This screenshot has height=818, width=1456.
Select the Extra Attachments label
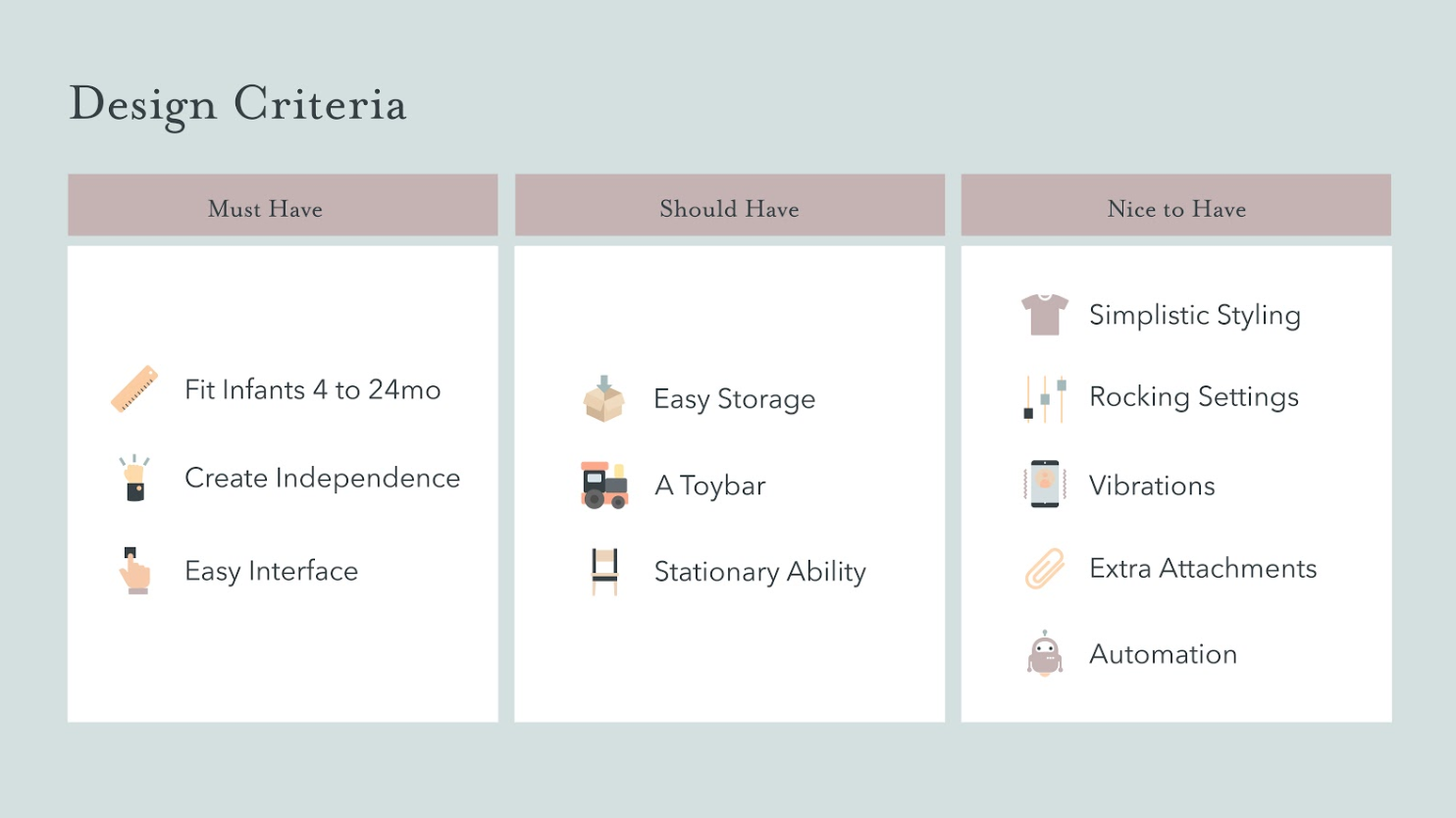click(1203, 569)
